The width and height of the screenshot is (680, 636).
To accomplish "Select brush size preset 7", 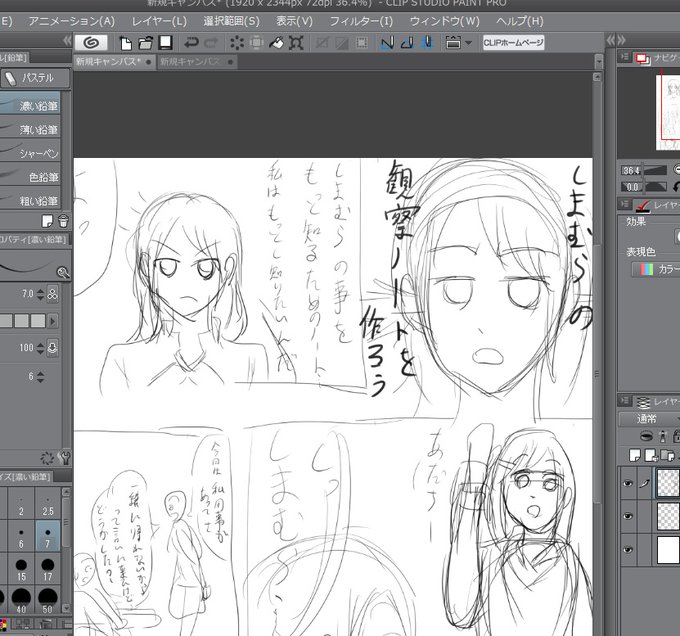I will click(x=47, y=536).
